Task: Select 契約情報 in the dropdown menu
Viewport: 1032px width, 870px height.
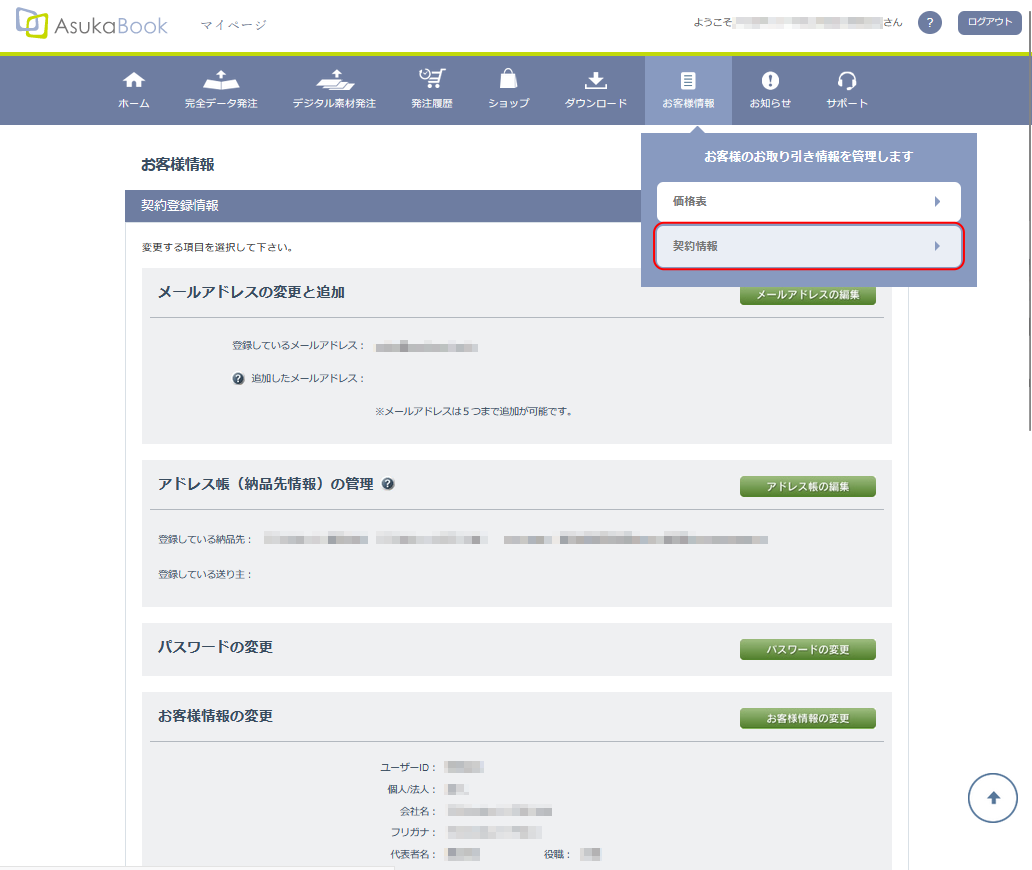Action: [x=808, y=246]
